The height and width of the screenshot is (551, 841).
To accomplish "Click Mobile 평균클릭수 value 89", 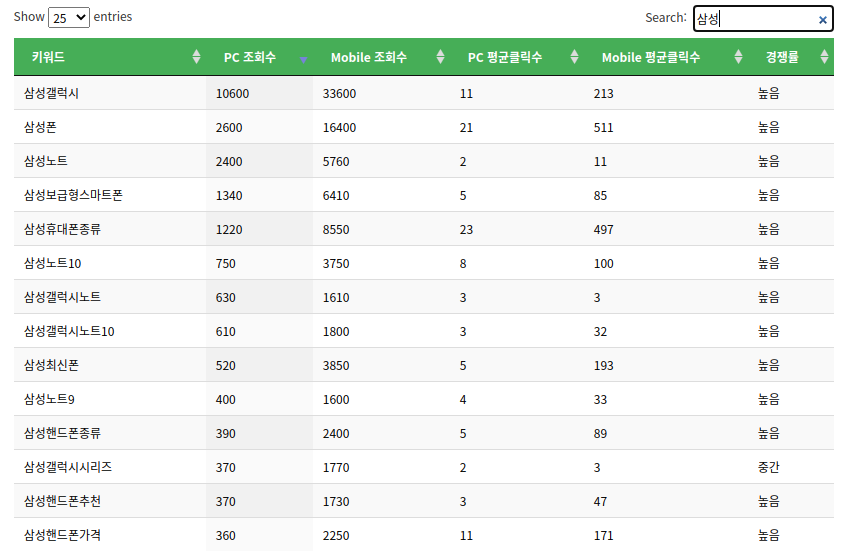I will [x=600, y=434].
